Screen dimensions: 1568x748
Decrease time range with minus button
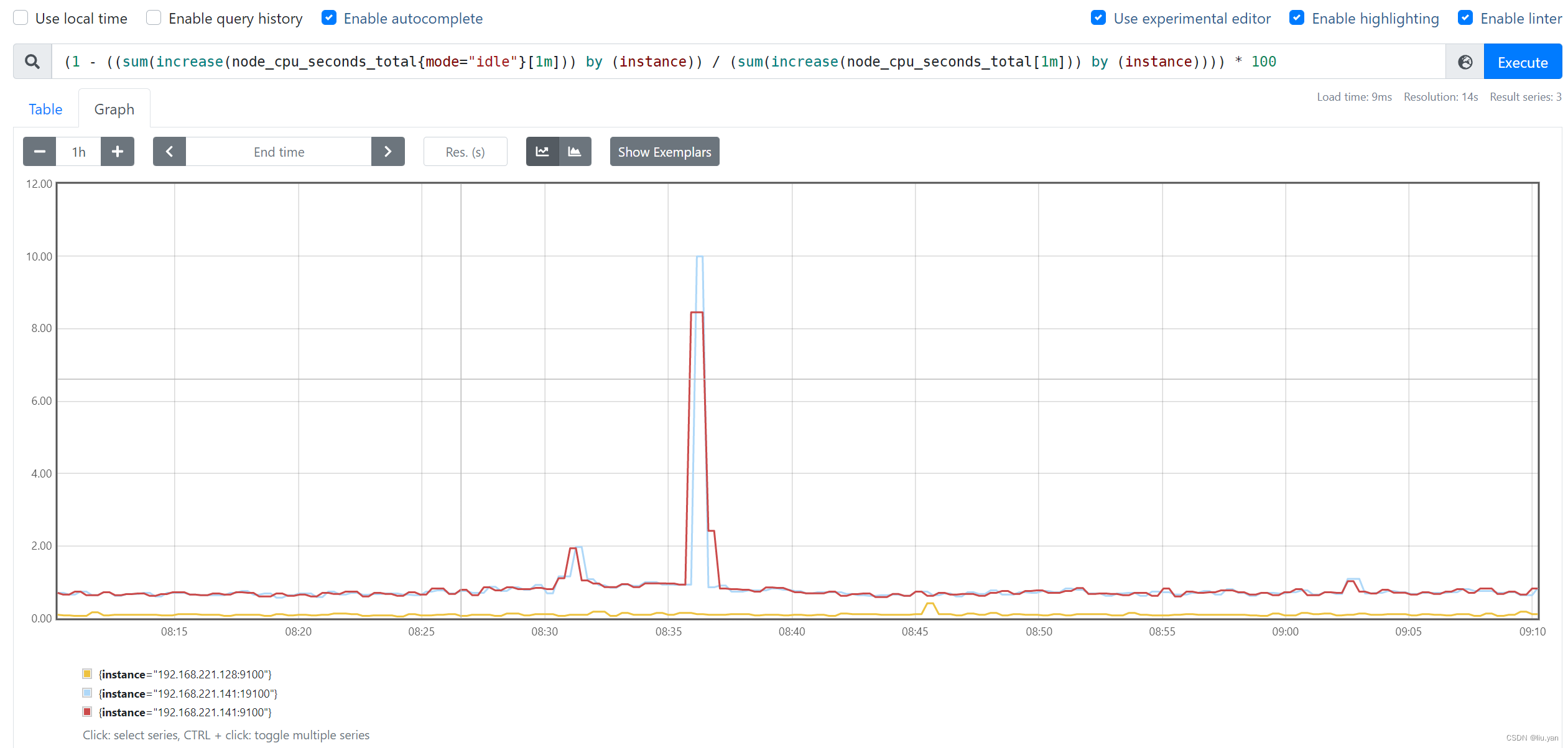40,152
